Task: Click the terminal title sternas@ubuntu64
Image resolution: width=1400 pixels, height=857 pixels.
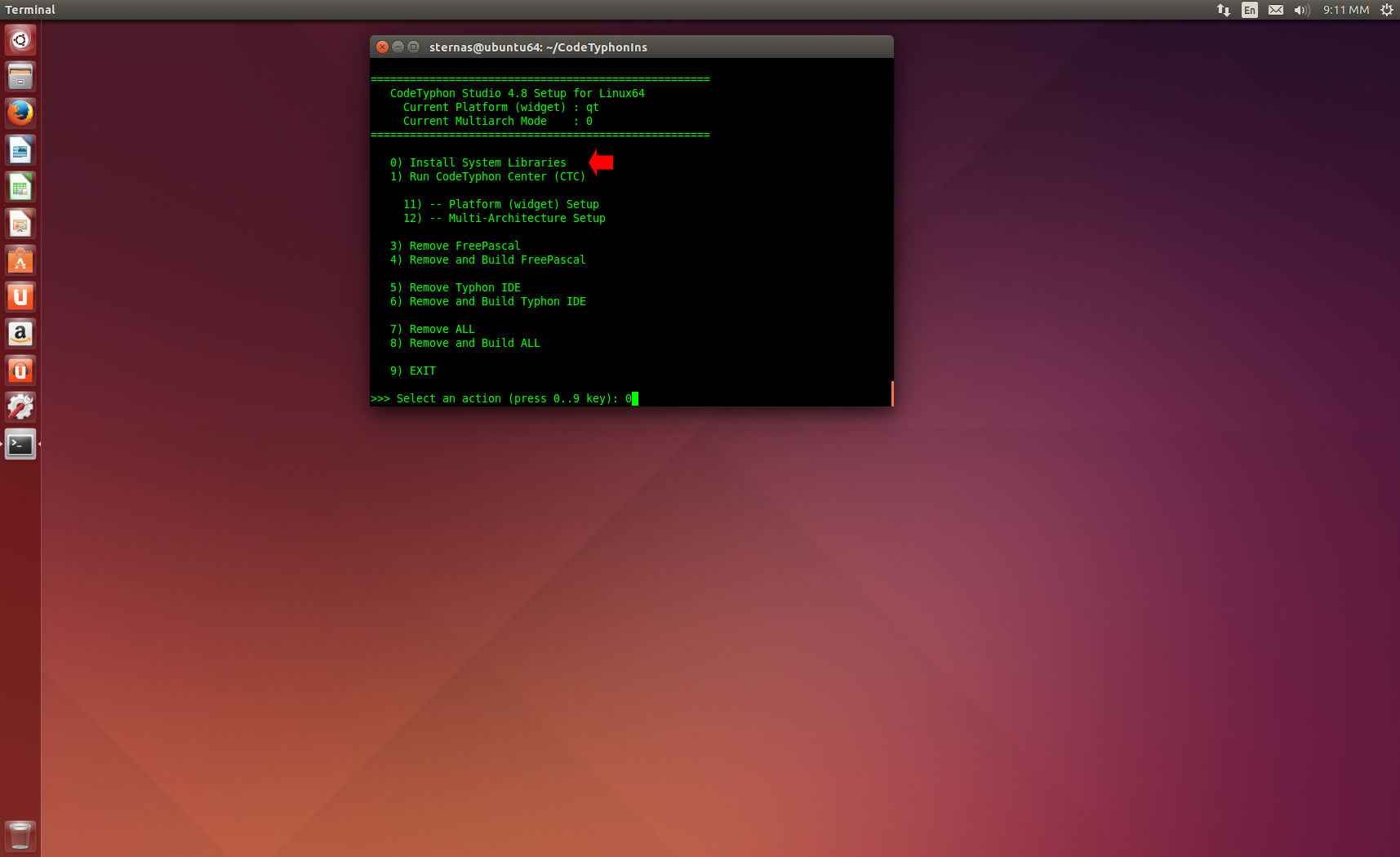Action: pyautogui.click(x=538, y=47)
